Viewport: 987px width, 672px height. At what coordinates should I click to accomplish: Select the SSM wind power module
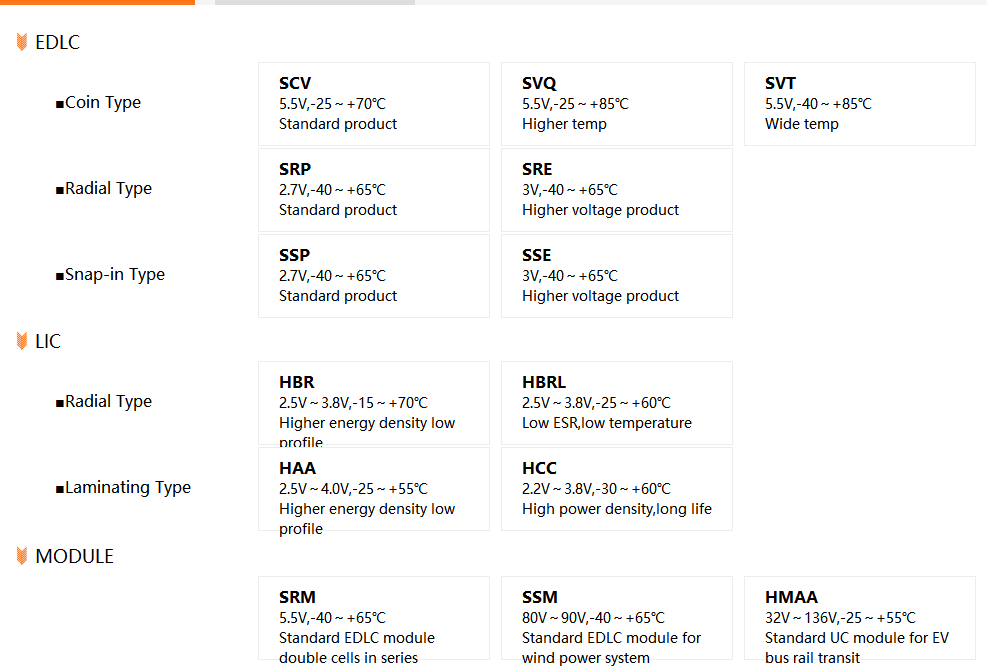pyautogui.click(x=617, y=618)
